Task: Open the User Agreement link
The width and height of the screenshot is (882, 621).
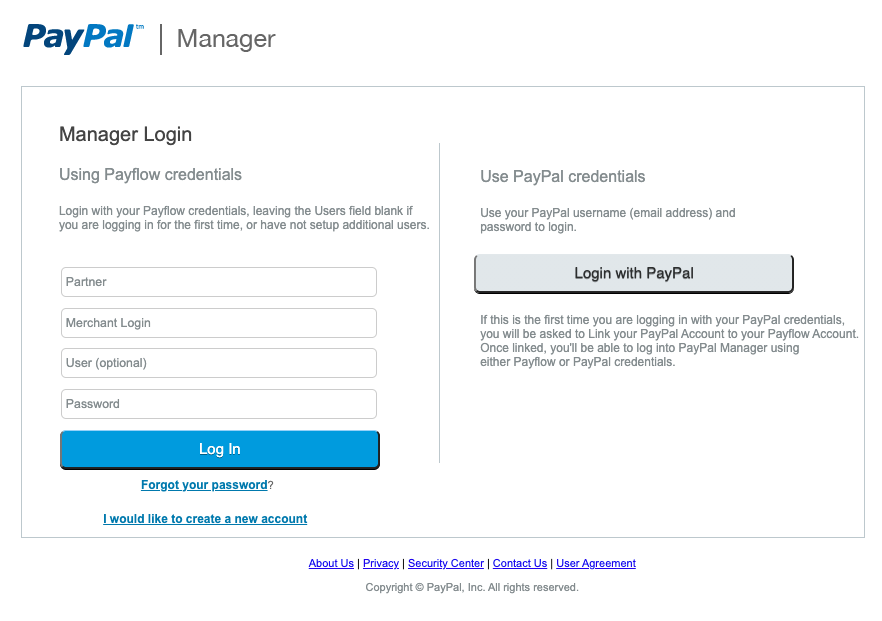Action: [x=596, y=563]
